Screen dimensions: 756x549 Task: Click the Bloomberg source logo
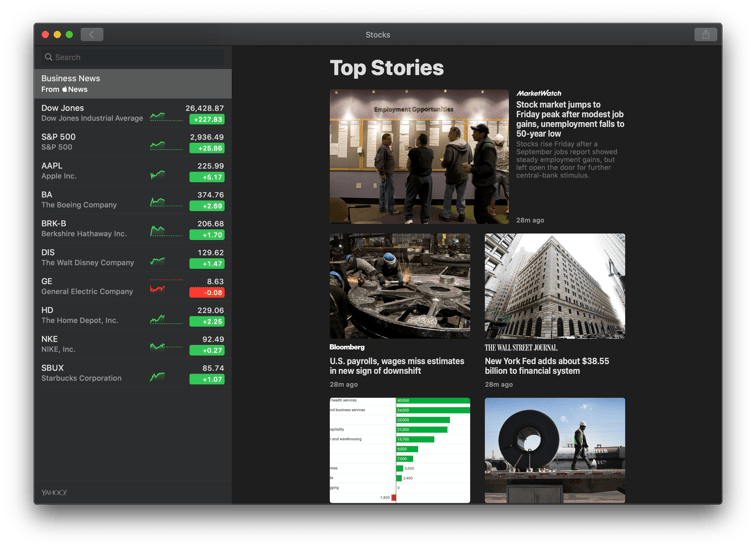347,347
